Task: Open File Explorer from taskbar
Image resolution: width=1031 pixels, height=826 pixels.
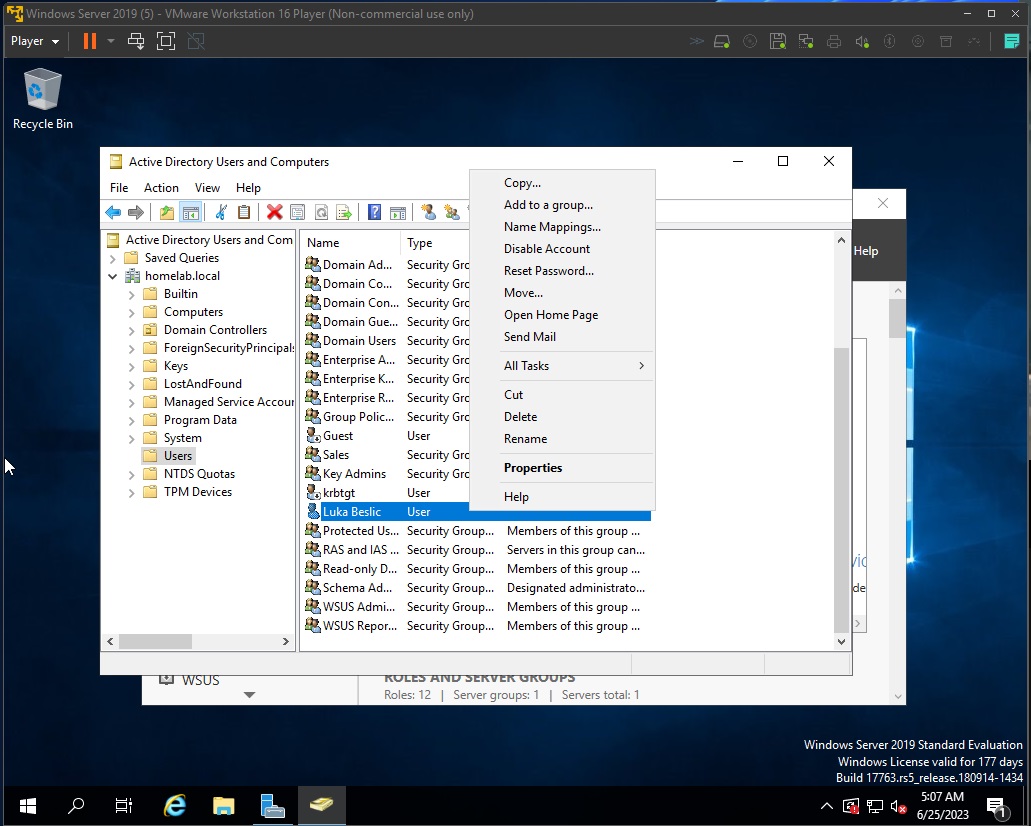Action: (x=224, y=805)
